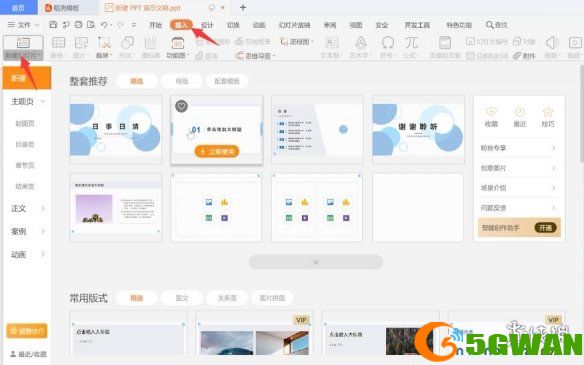The image size is (584, 365).
Task: Open the 文件 menu dropdown
Action: point(23,25)
